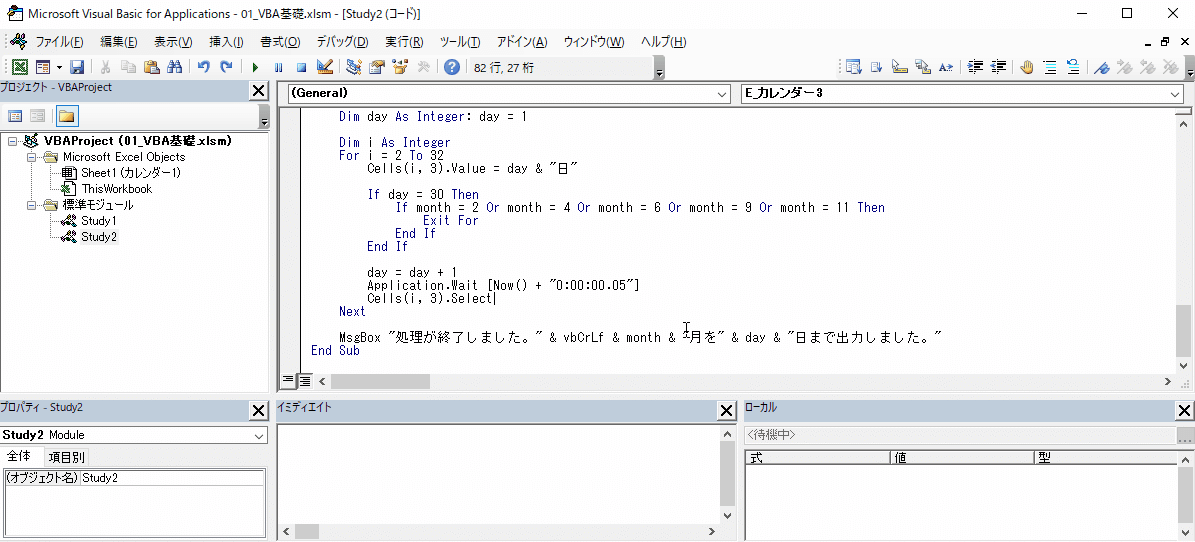The height and width of the screenshot is (542, 1195).
Task: Click the Break pause icon
Action: click(x=279, y=67)
